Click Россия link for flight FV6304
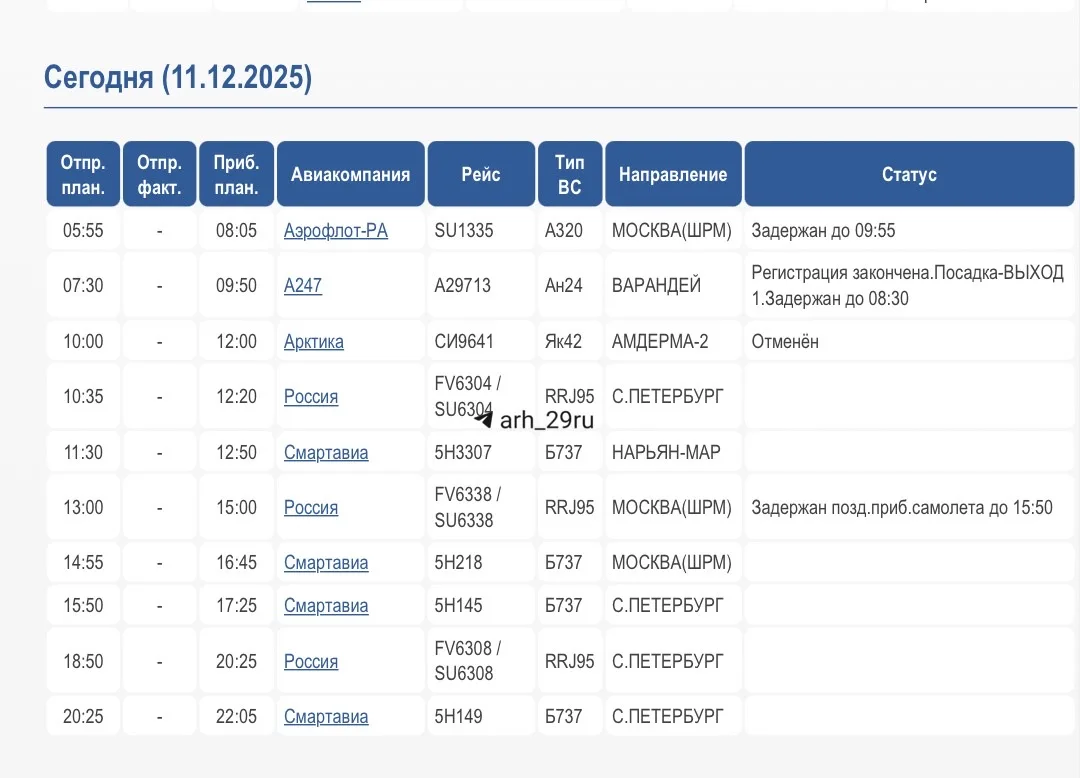 pos(311,397)
